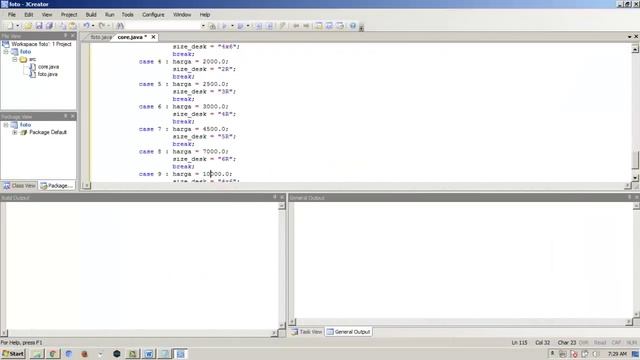Click the editor vertical scrollbar thumb
640x360 pixels.
(635, 160)
